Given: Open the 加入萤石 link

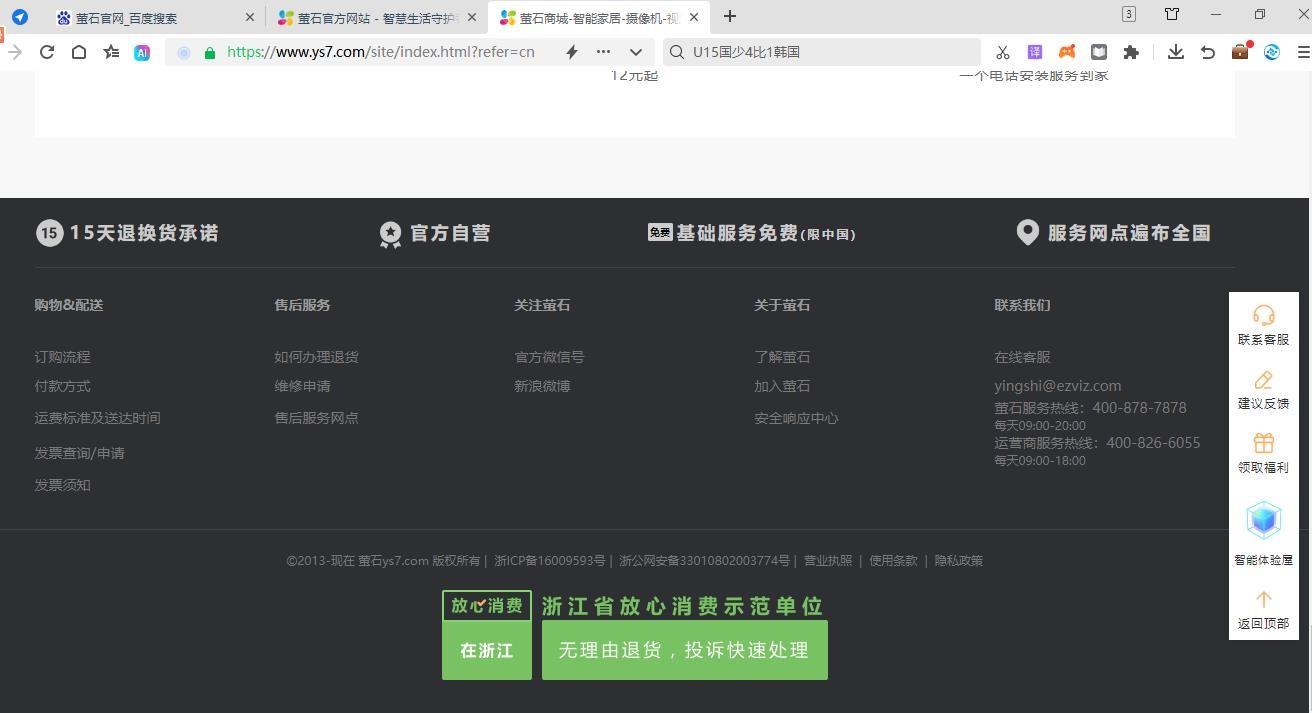Looking at the screenshot, I should (782, 386).
